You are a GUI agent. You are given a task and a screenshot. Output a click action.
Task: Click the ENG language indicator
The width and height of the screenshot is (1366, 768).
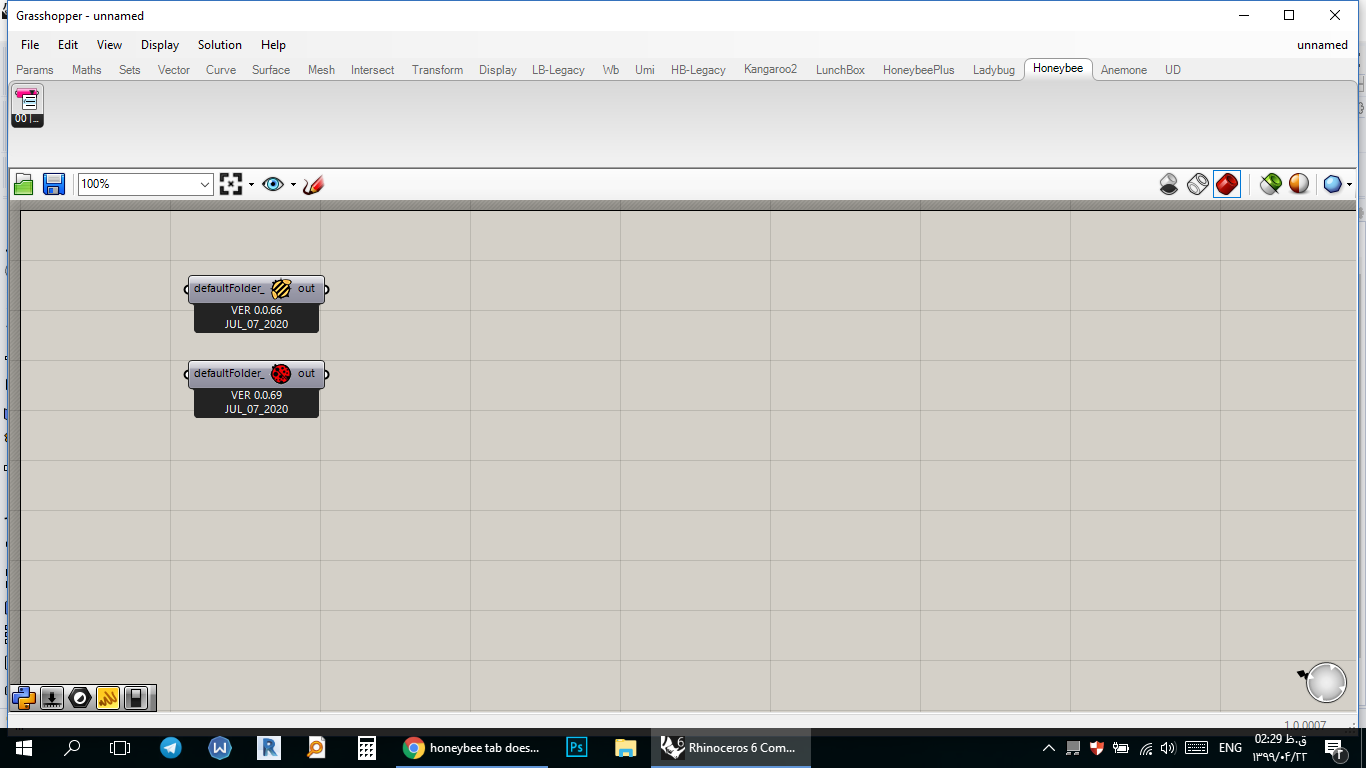[1229, 747]
